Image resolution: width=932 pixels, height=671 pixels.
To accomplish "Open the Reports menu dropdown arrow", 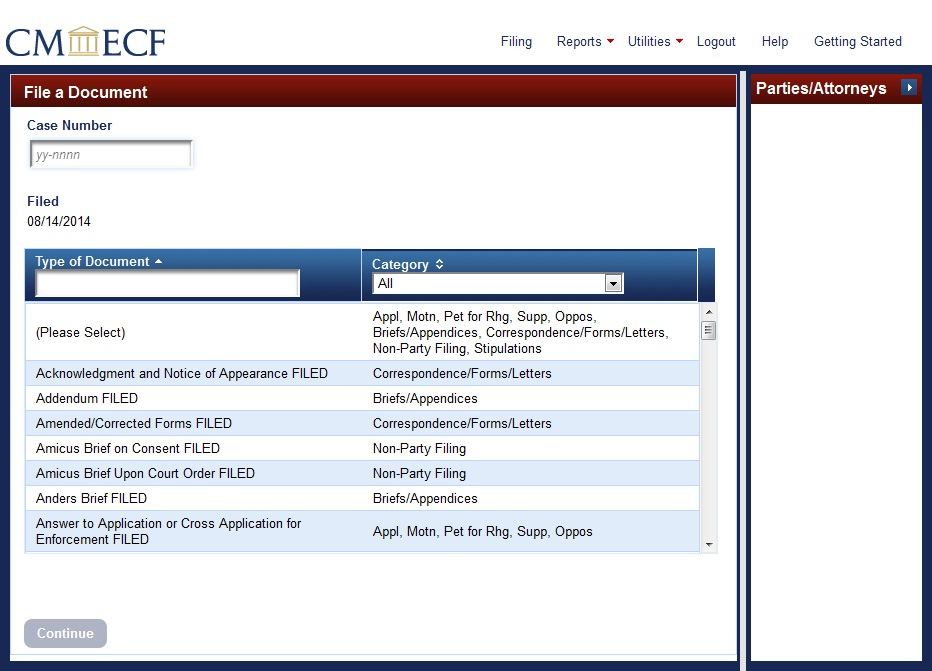I will pos(610,42).
